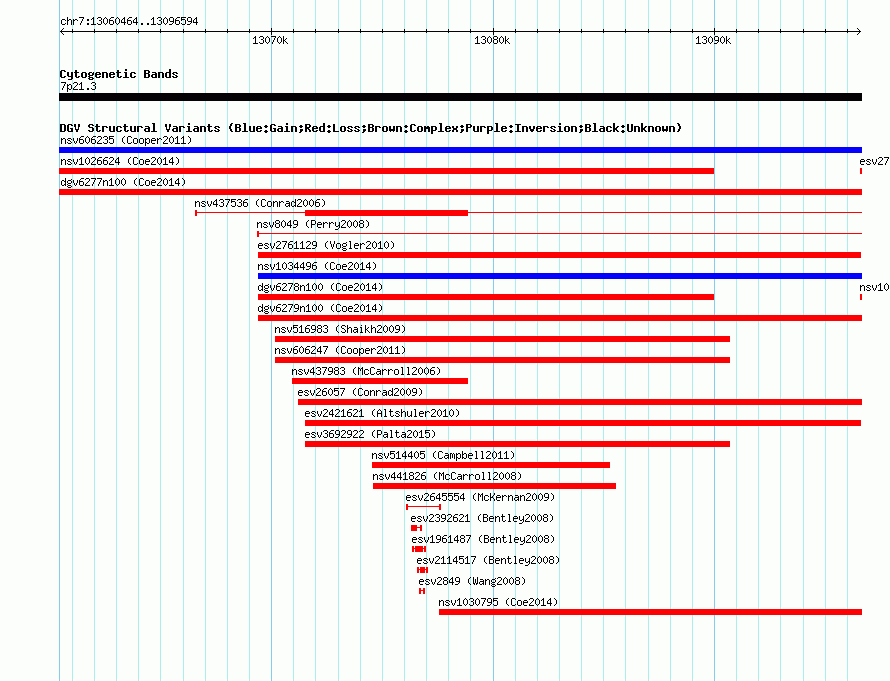Click the nsv606235 (Cooper2011) variant label
Image resolution: width=890 pixels, height=681 pixels.
pos(126,140)
